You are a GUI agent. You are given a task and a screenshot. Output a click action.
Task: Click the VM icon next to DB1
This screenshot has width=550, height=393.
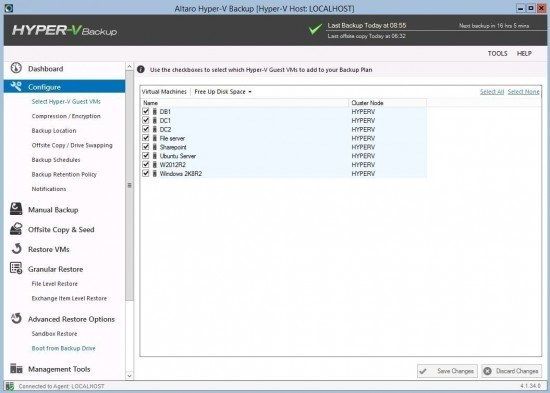(x=155, y=112)
